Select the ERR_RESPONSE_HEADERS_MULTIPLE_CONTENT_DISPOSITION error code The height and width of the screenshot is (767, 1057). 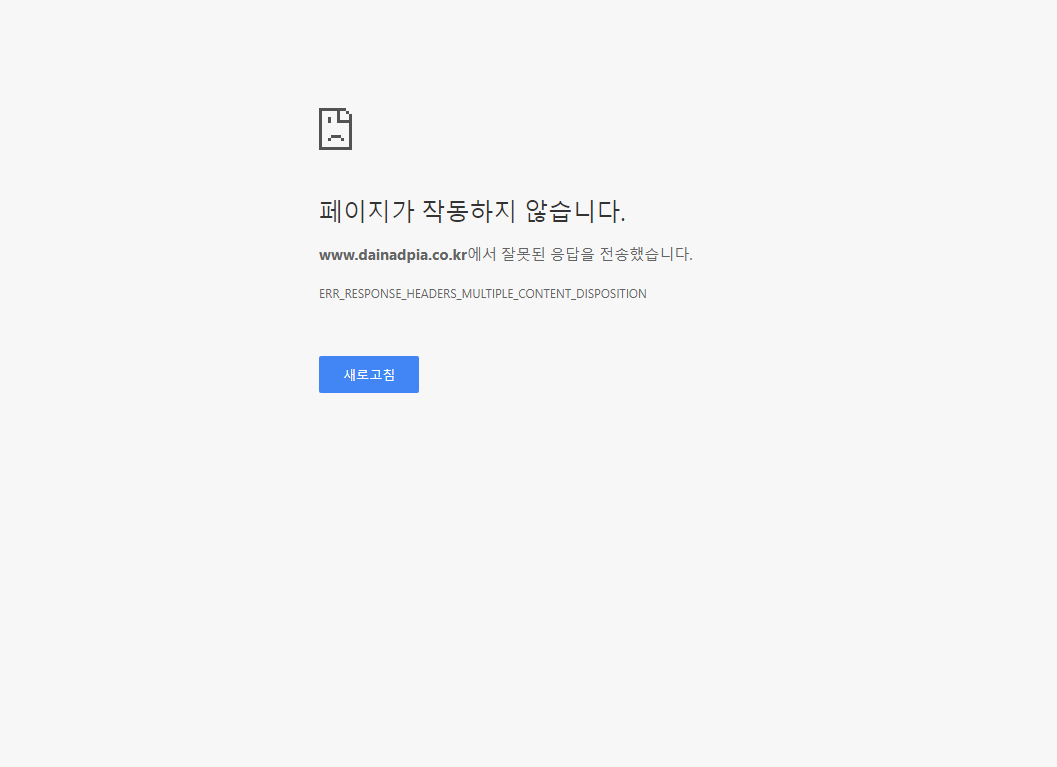pyautogui.click(x=482, y=294)
